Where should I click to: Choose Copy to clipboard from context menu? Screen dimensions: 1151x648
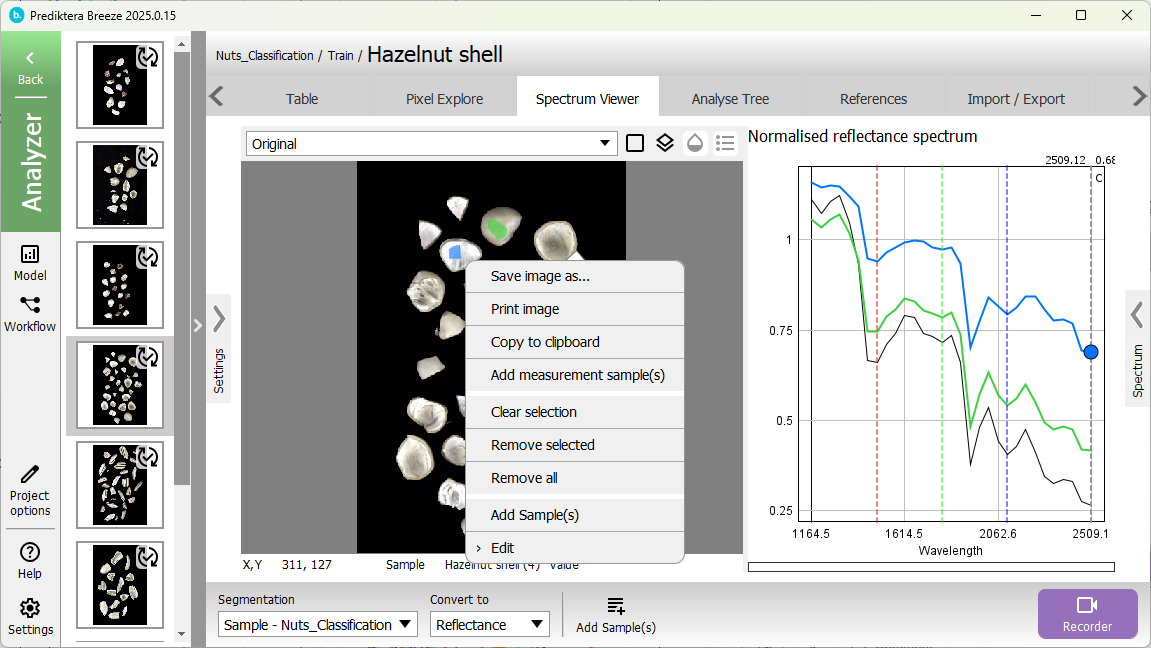point(545,342)
